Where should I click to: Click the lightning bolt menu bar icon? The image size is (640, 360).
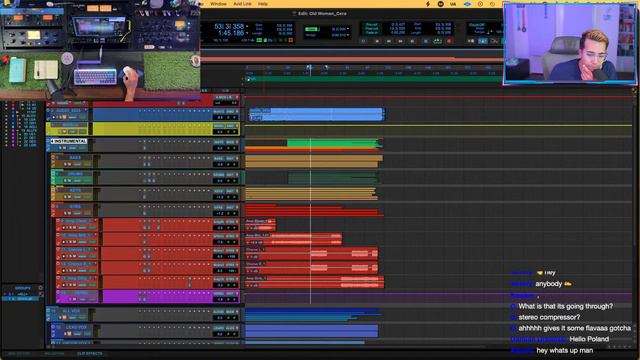coord(428,4)
